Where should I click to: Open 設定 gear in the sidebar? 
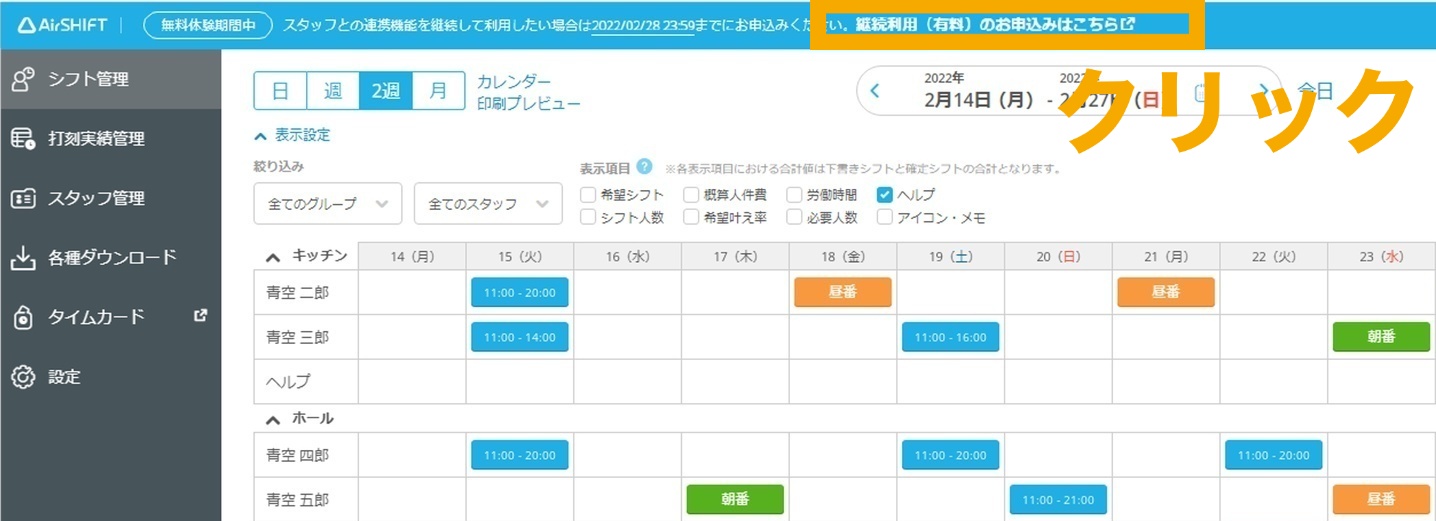tap(23, 377)
